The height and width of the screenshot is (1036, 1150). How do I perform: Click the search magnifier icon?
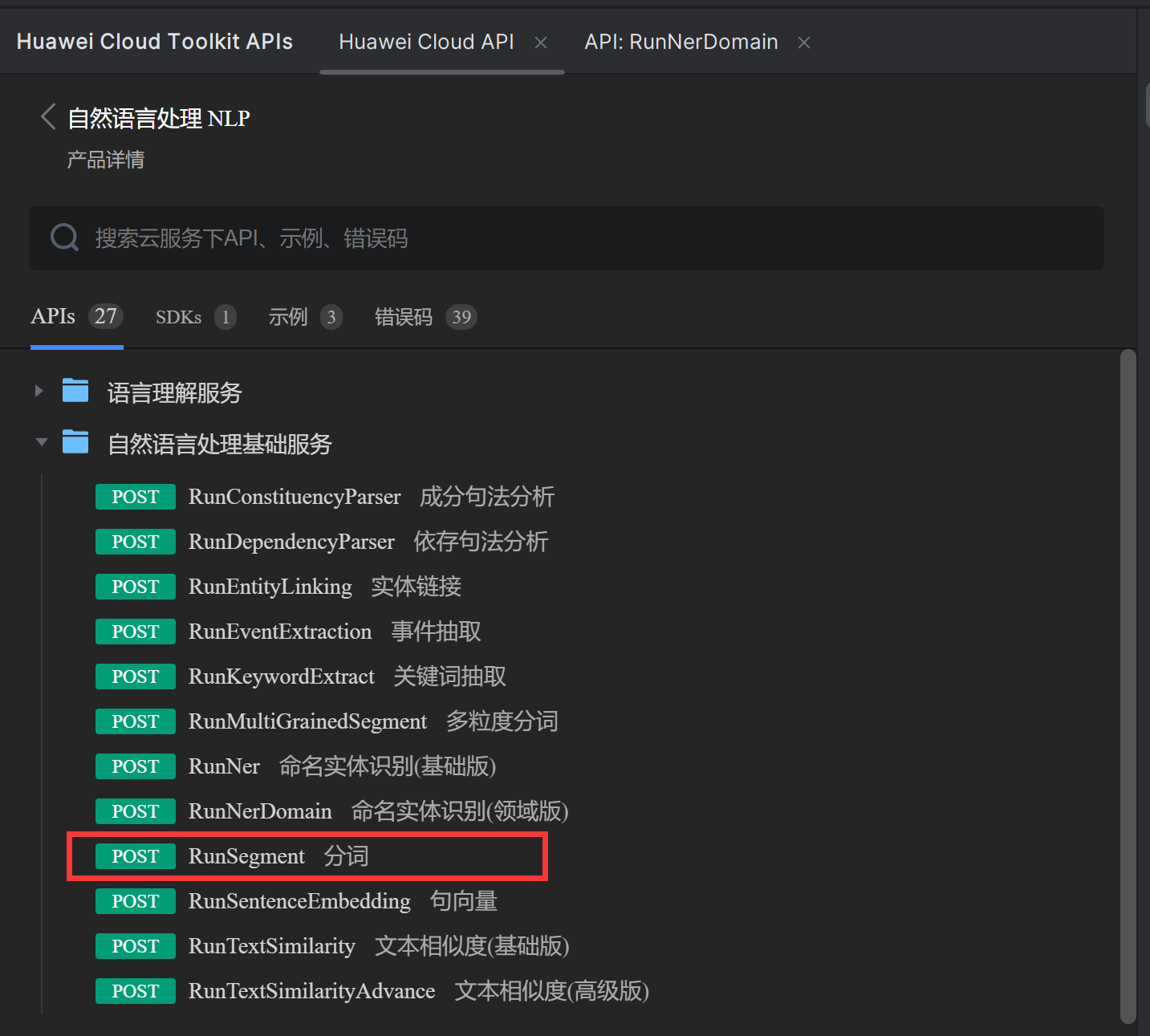[x=64, y=238]
